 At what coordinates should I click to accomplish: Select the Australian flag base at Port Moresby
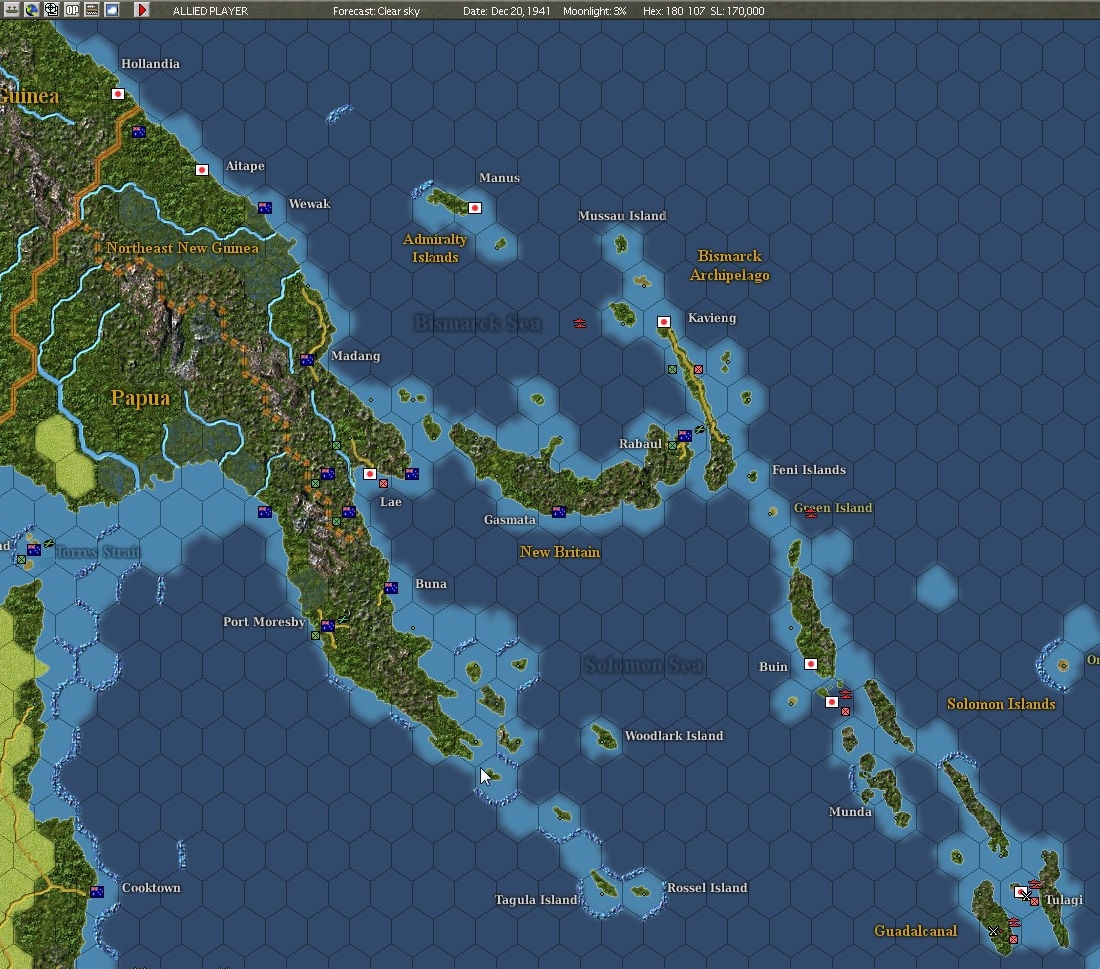[328, 625]
